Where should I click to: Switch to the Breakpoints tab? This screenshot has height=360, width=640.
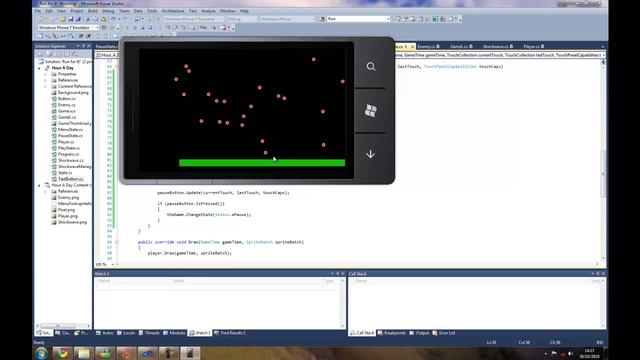point(392,333)
